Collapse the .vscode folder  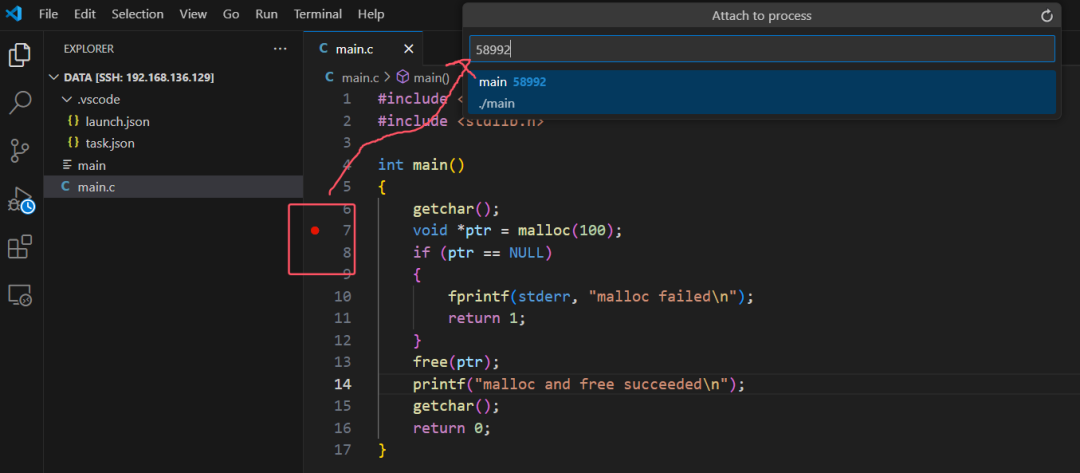click(x=66, y=100)
